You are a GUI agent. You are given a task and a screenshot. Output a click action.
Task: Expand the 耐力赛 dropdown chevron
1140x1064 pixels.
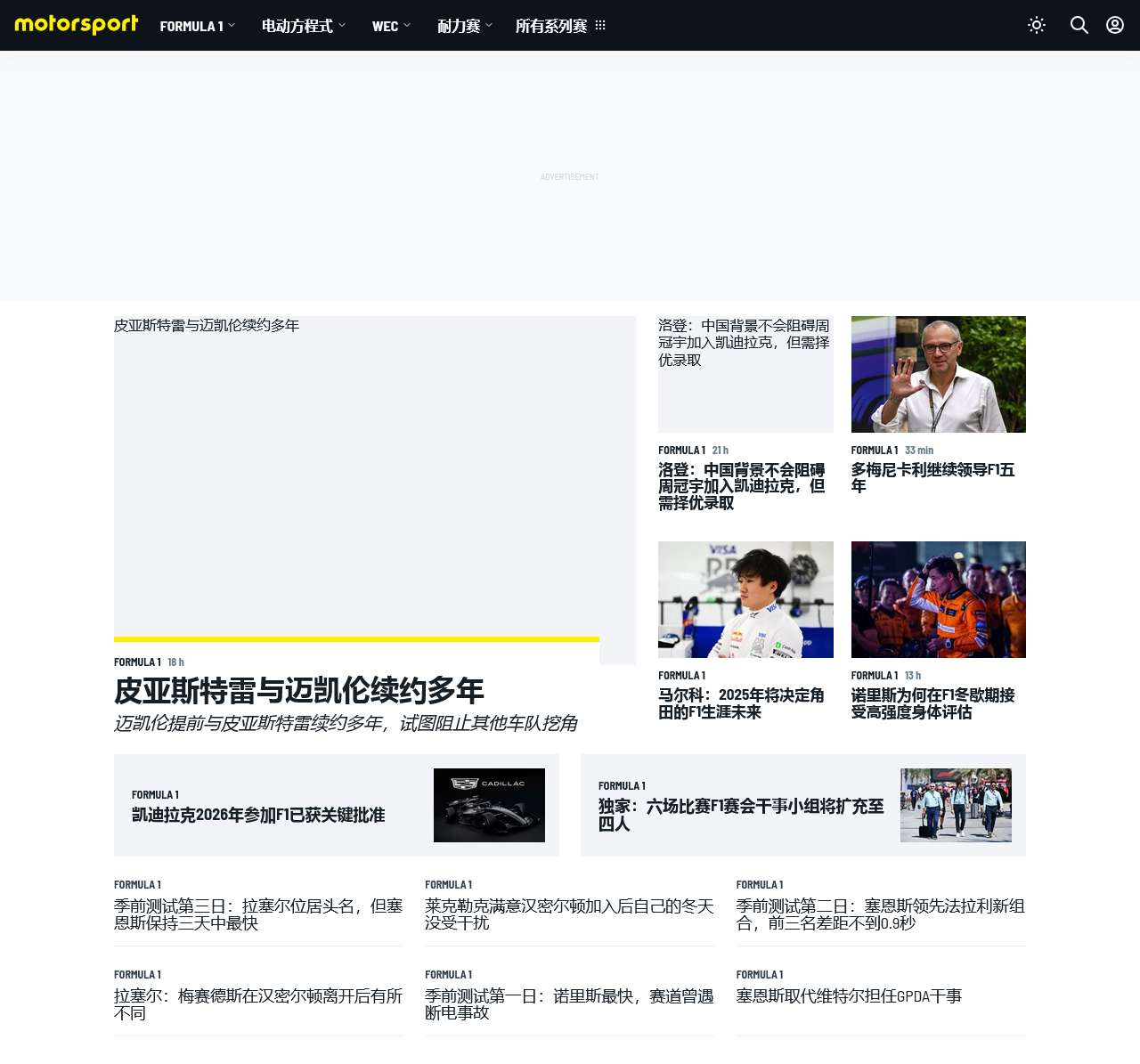489,26
